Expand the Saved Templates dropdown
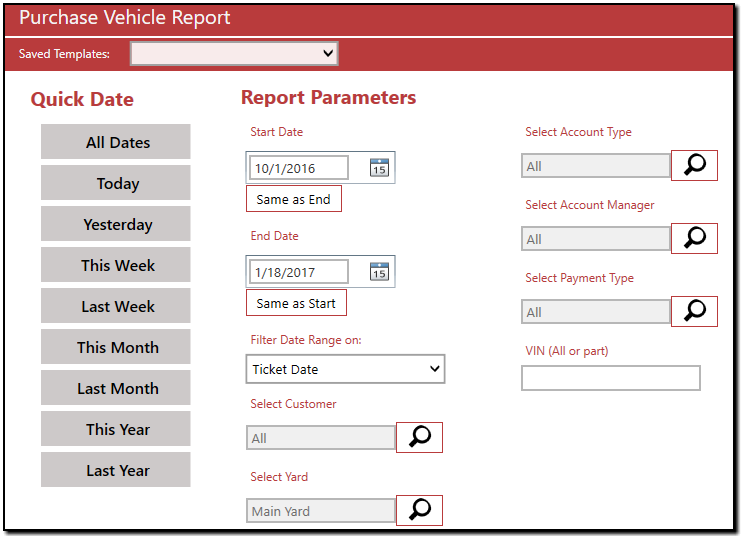The width and height of the screenshot is (742, 536). click(234, 53)
